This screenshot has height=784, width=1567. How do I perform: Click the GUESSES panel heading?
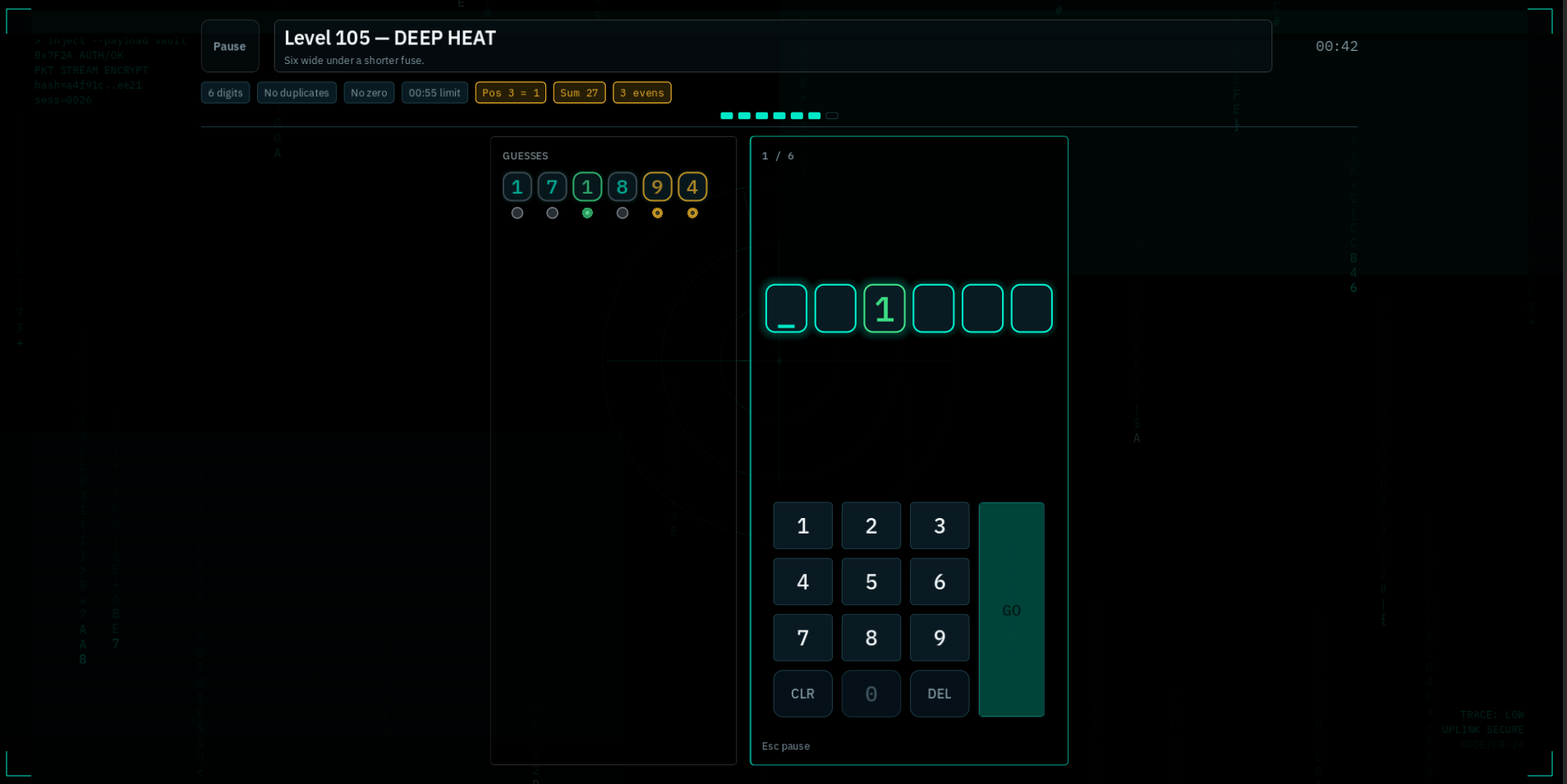(x=526, y=156)
